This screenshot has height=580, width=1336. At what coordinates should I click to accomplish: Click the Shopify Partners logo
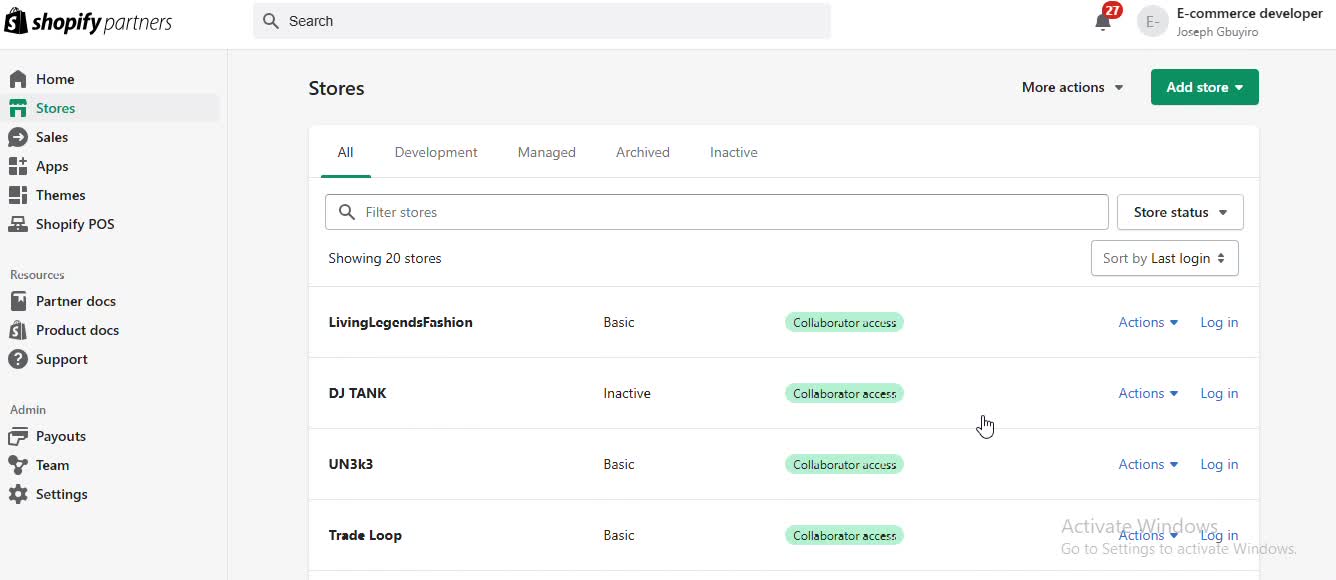click(x=88, y=22)
